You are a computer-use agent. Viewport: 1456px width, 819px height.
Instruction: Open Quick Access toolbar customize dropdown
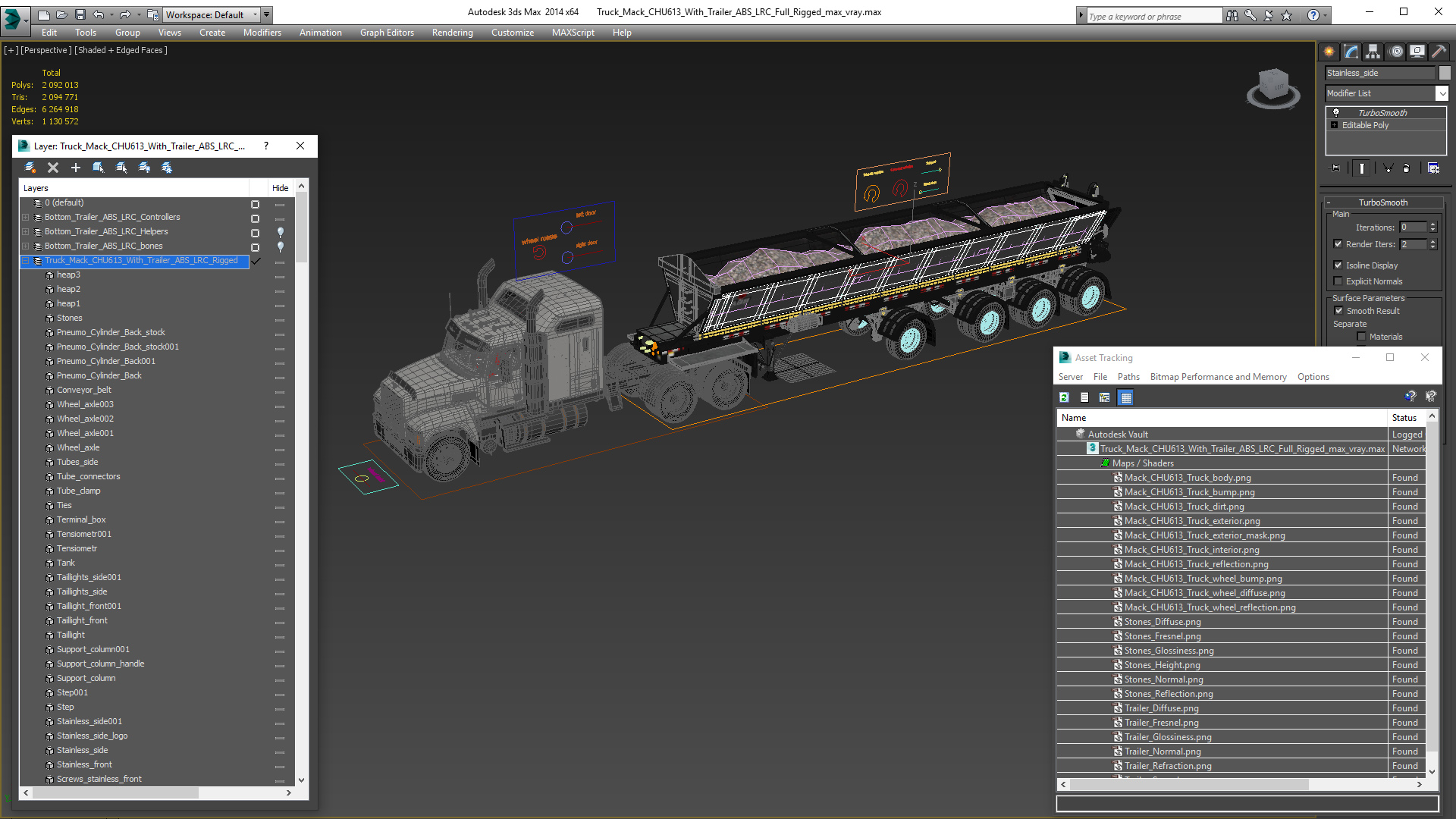point(267,14)
